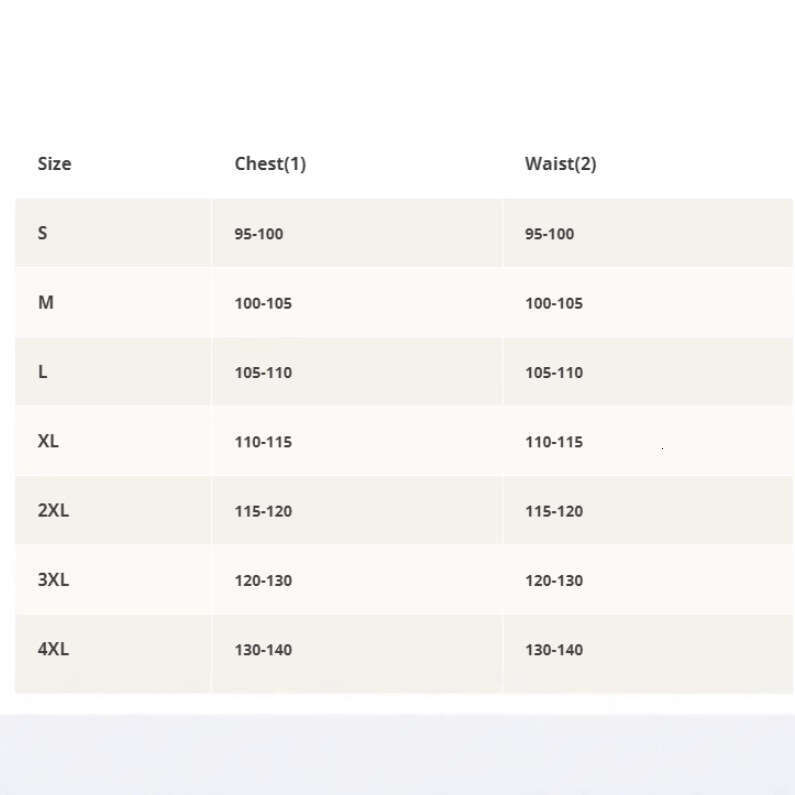Click chest value 130-140 for size 4XL
Image resolution: width=795 pixels, height=795 pixels.
pos(263,650)
